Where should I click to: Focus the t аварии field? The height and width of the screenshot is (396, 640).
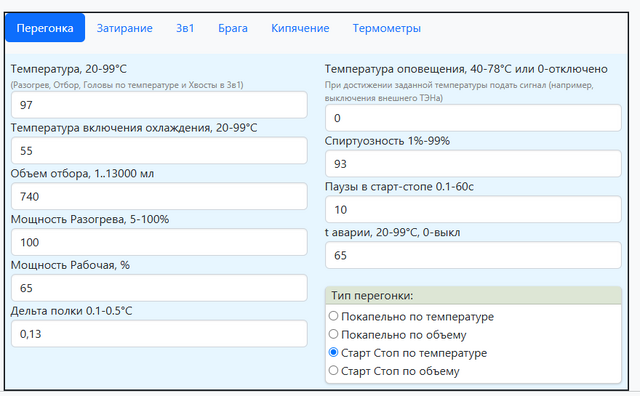[x=473, y=255]
